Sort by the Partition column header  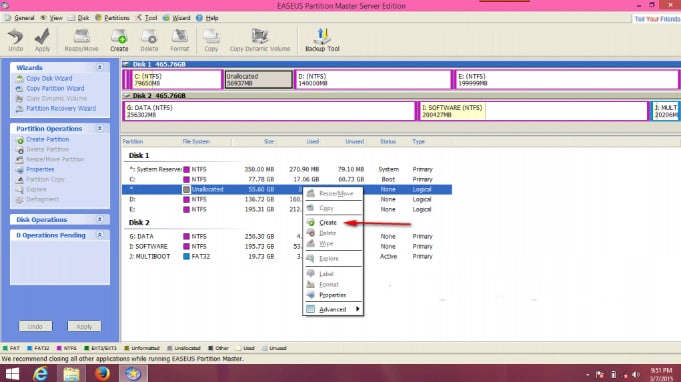pos(133,142)
